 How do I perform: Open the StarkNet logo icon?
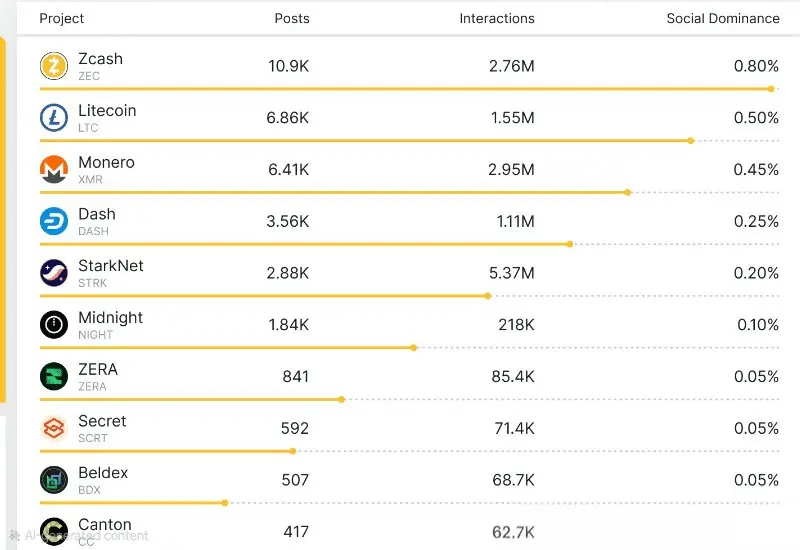point(53,273)
